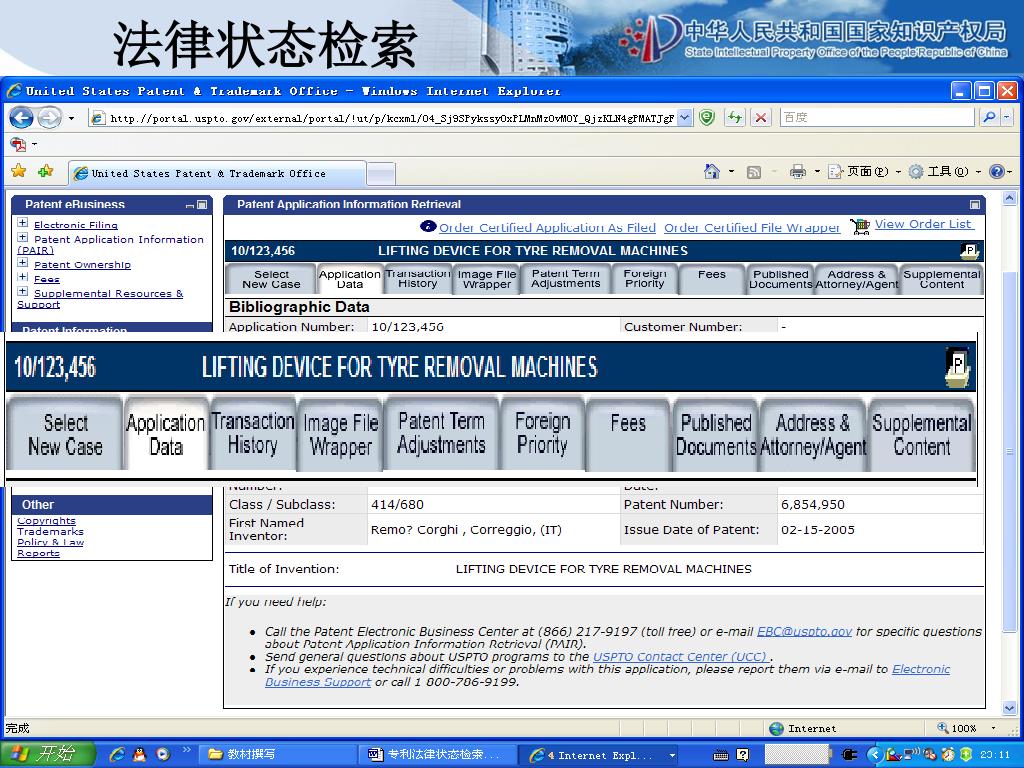Screen dimensions: 1024x768
Task: Click the page scrollbar down arrow
Action: point(1009,708)
